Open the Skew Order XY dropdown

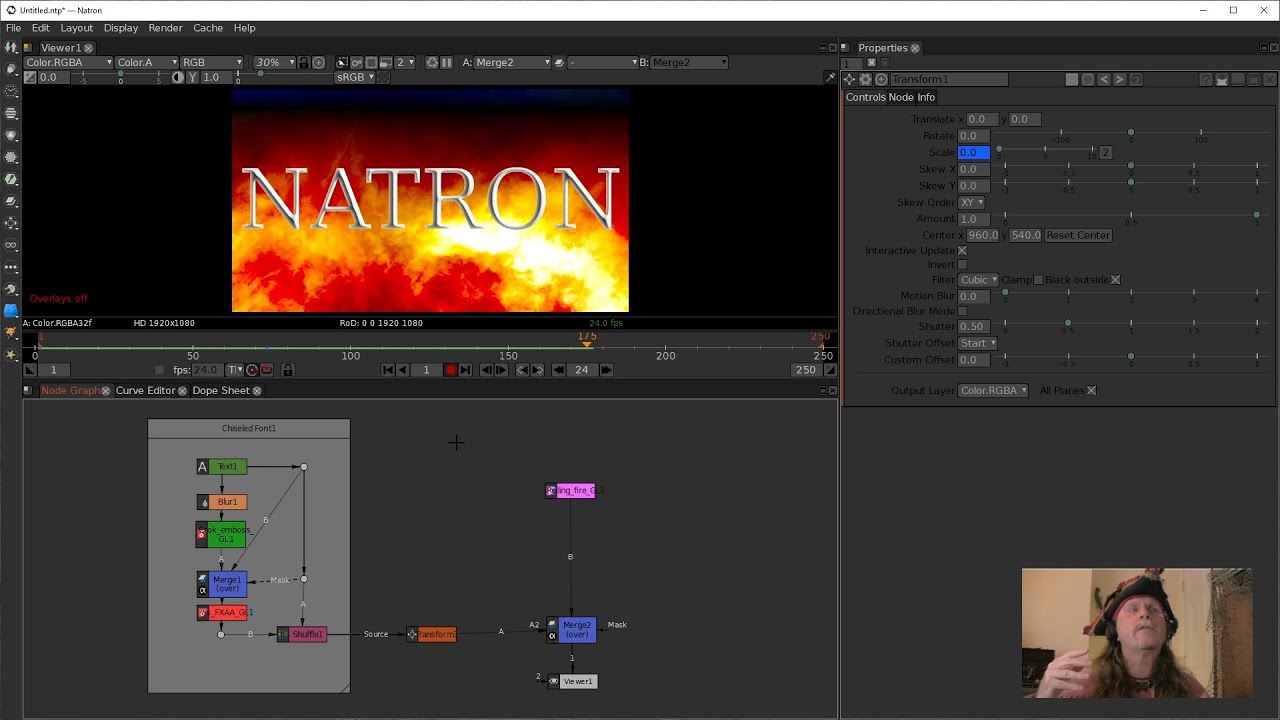coord(971,202)
